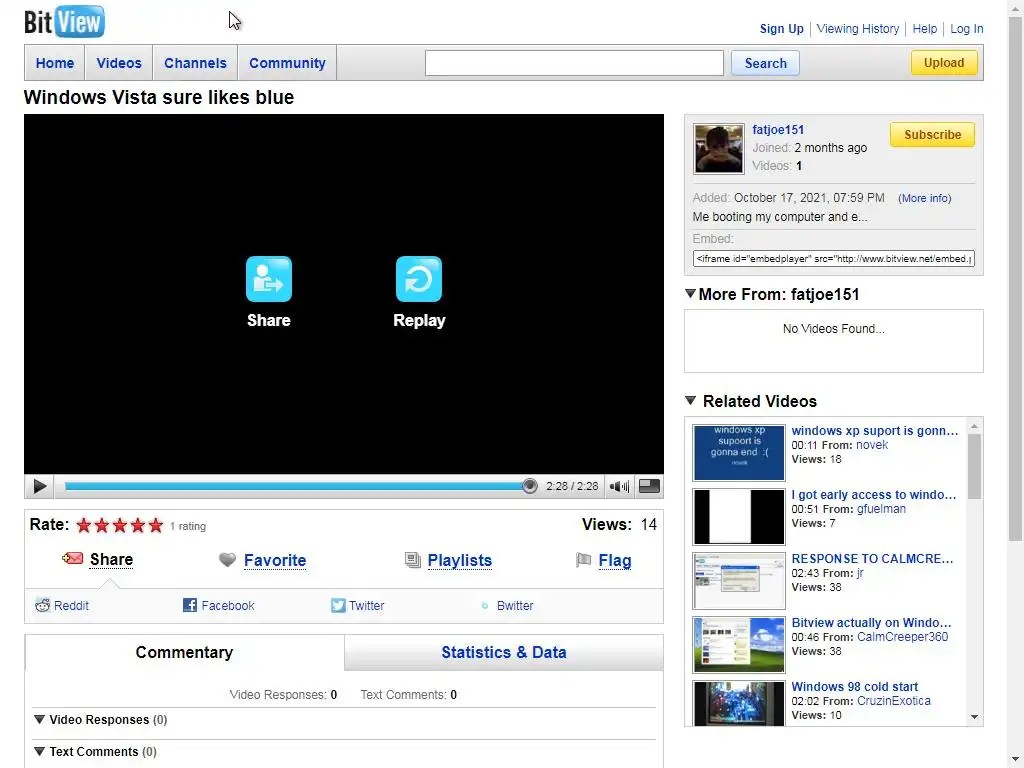Click the search input field

click(574, 63)
